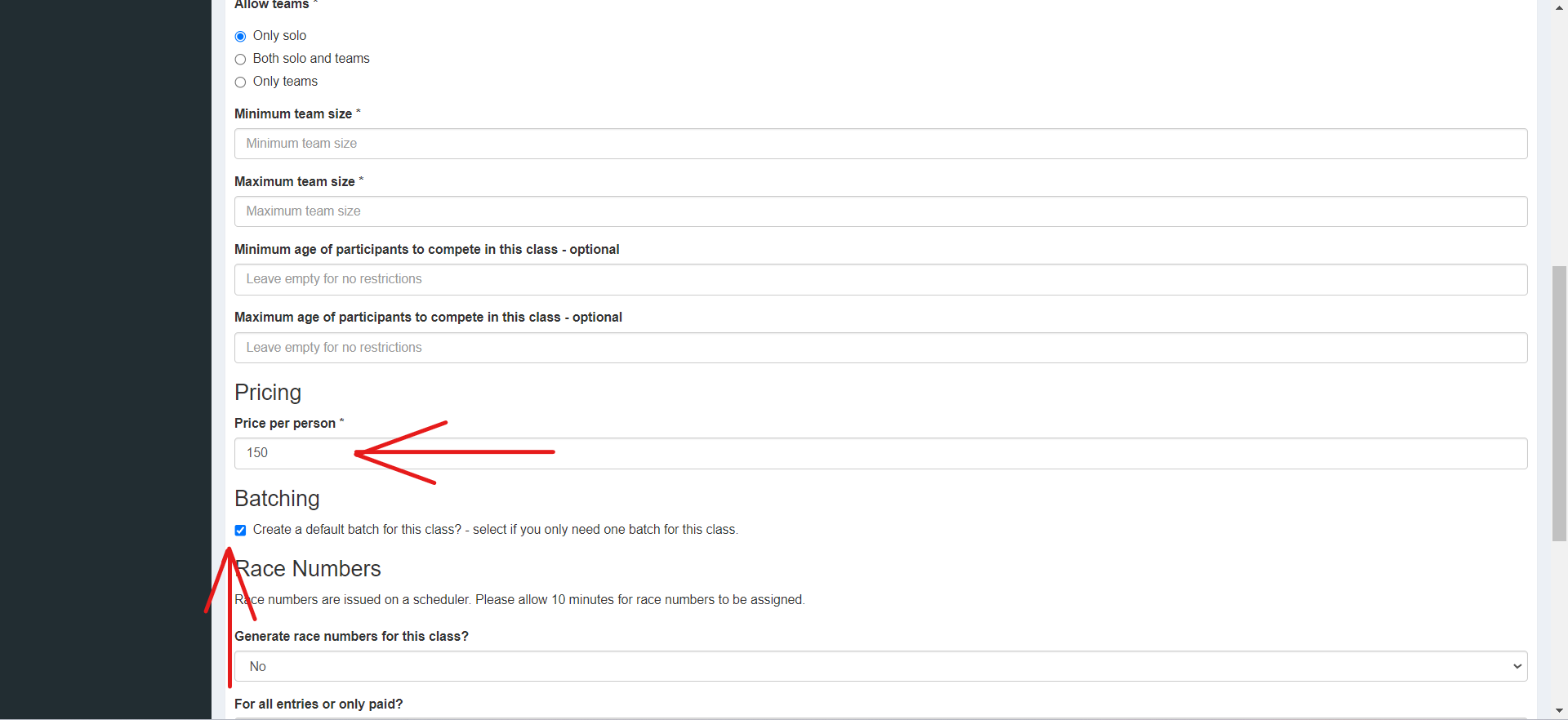This screenshot has width=1568, height=720.
Task: Uncheck the create default batch checkbox
Action: [240, 530]
